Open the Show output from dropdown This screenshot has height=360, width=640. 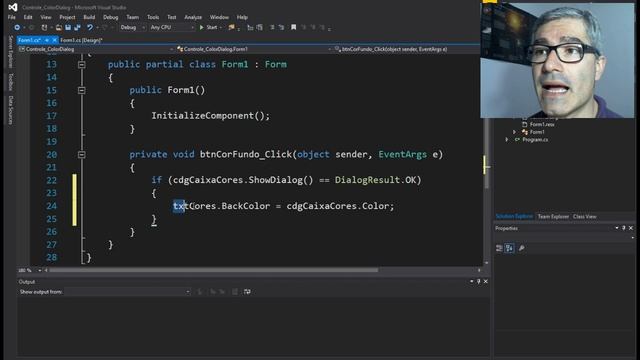point(128,292)
